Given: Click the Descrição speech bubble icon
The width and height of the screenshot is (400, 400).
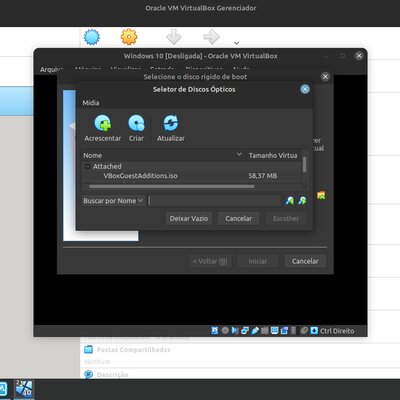Looking at the screenshot, I should (88, 374).
